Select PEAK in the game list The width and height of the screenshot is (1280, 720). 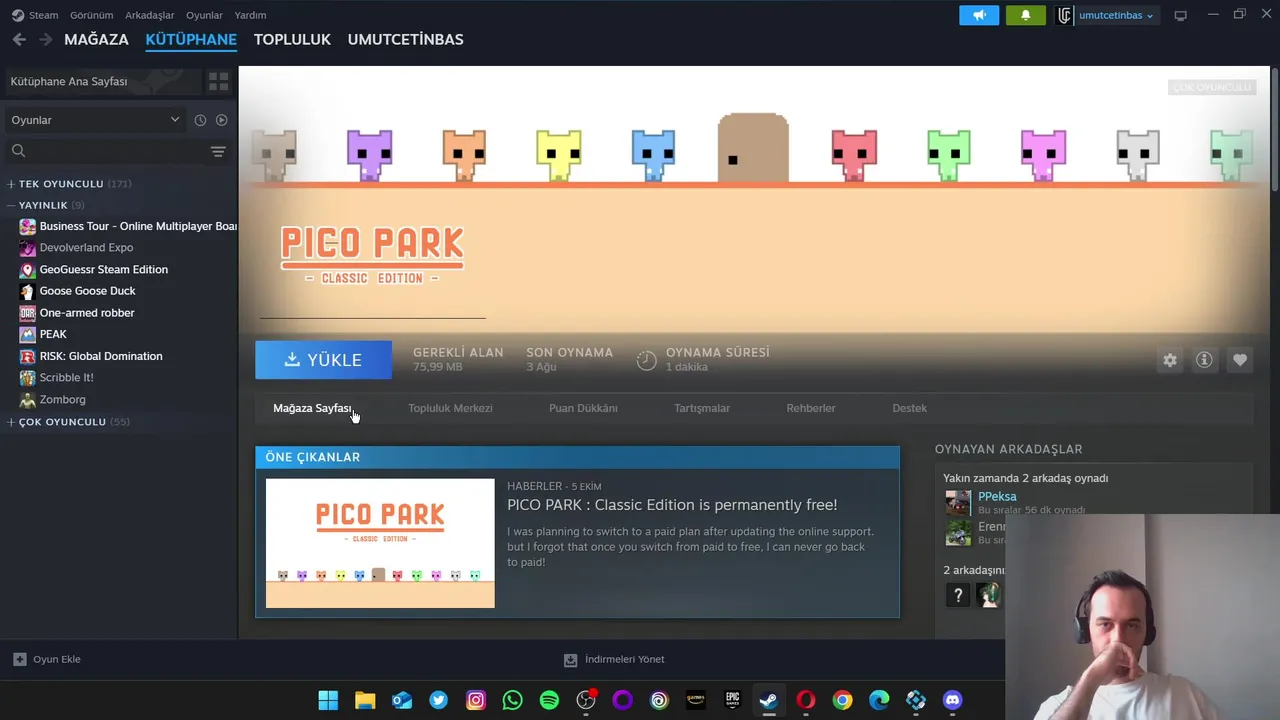pyautogui.click(x=53, y=335)
